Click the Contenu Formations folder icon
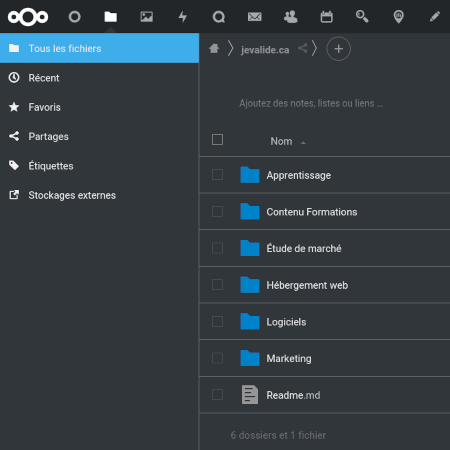This screenshot has width=450, height=450. coord(250,211)
